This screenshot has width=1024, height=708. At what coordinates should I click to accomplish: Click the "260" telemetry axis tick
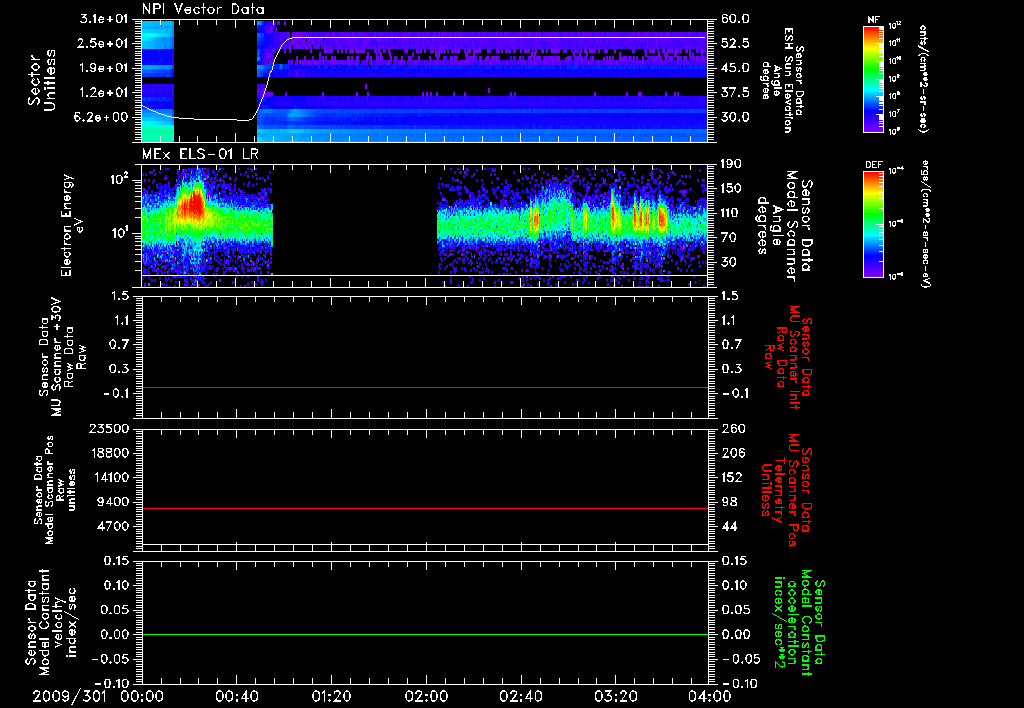(731, 428)
